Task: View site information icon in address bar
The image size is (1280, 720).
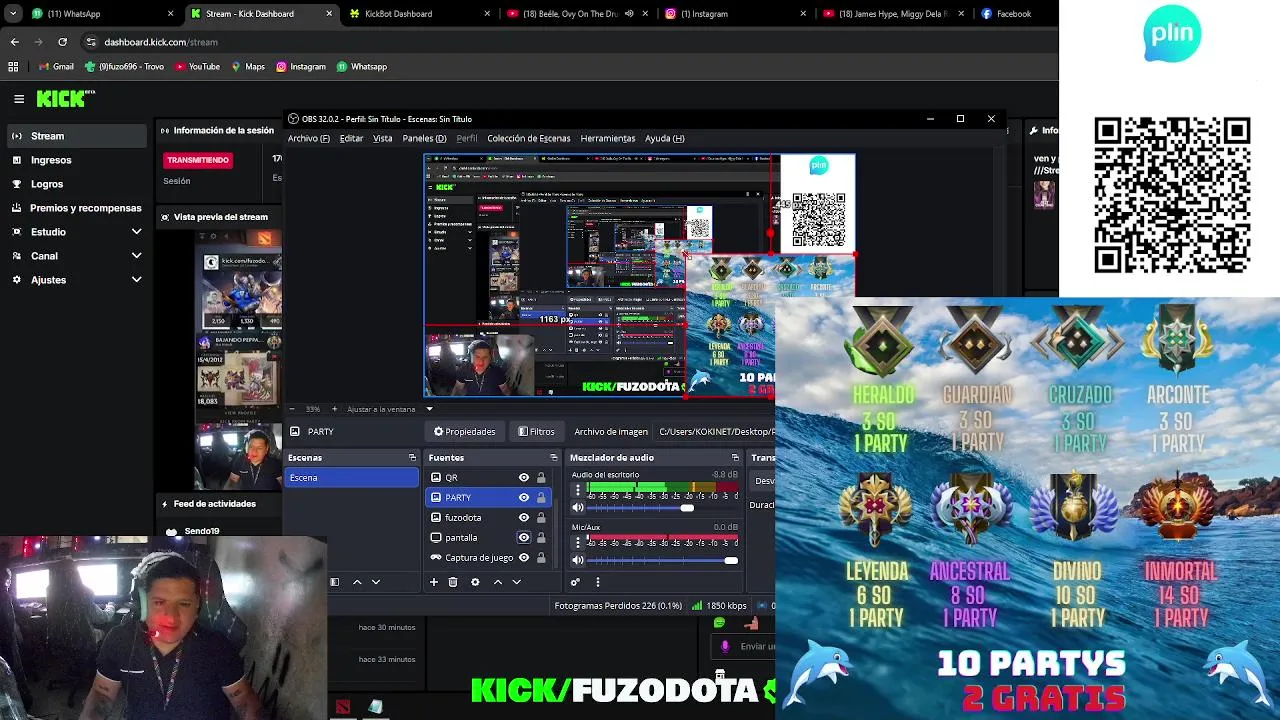Action: coord(91,42)
